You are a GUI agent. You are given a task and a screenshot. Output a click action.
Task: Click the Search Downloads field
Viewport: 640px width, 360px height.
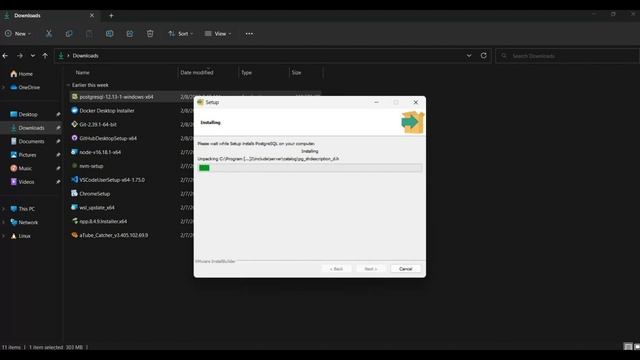567,56
